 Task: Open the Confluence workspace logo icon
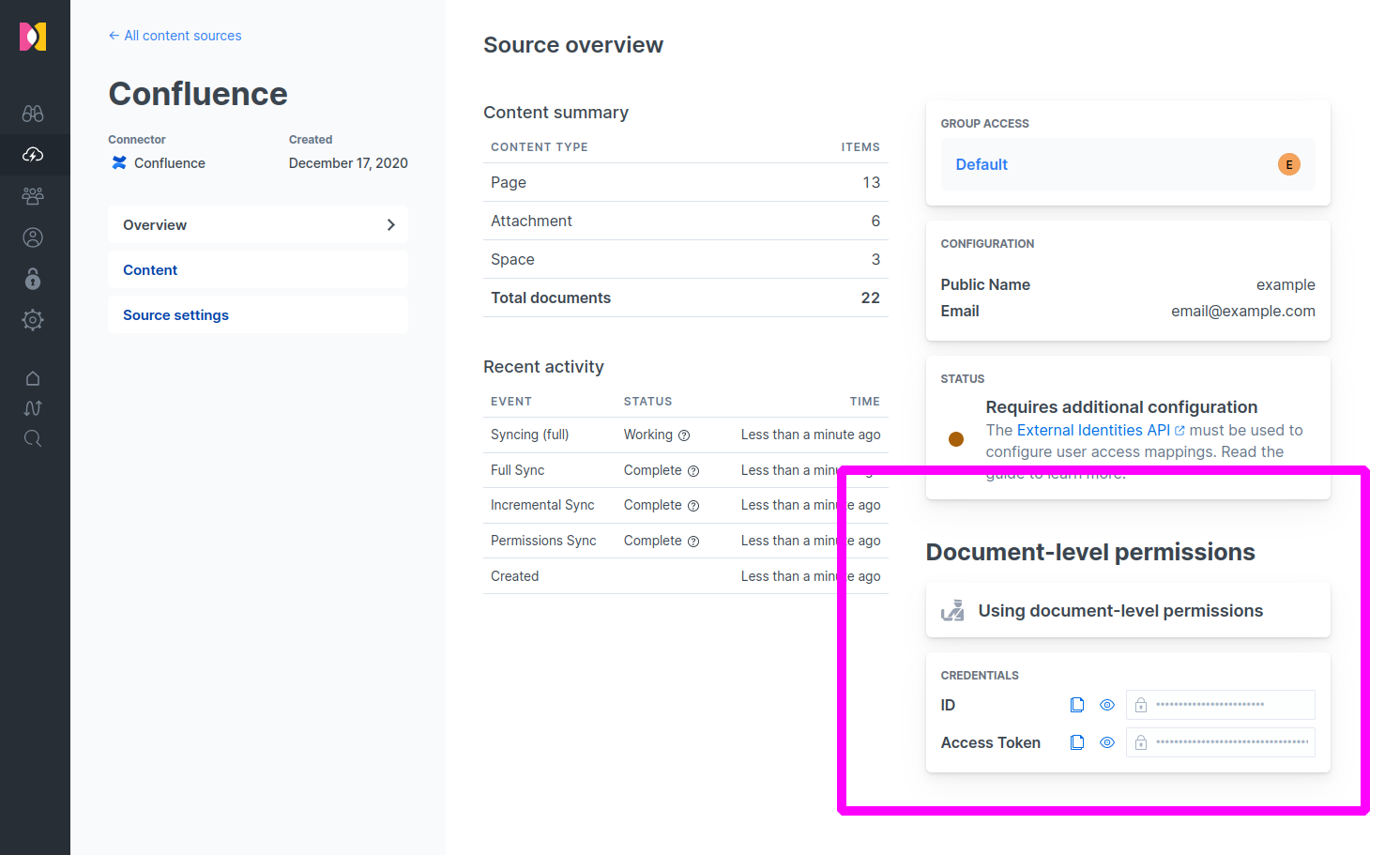tap(34, 36)
